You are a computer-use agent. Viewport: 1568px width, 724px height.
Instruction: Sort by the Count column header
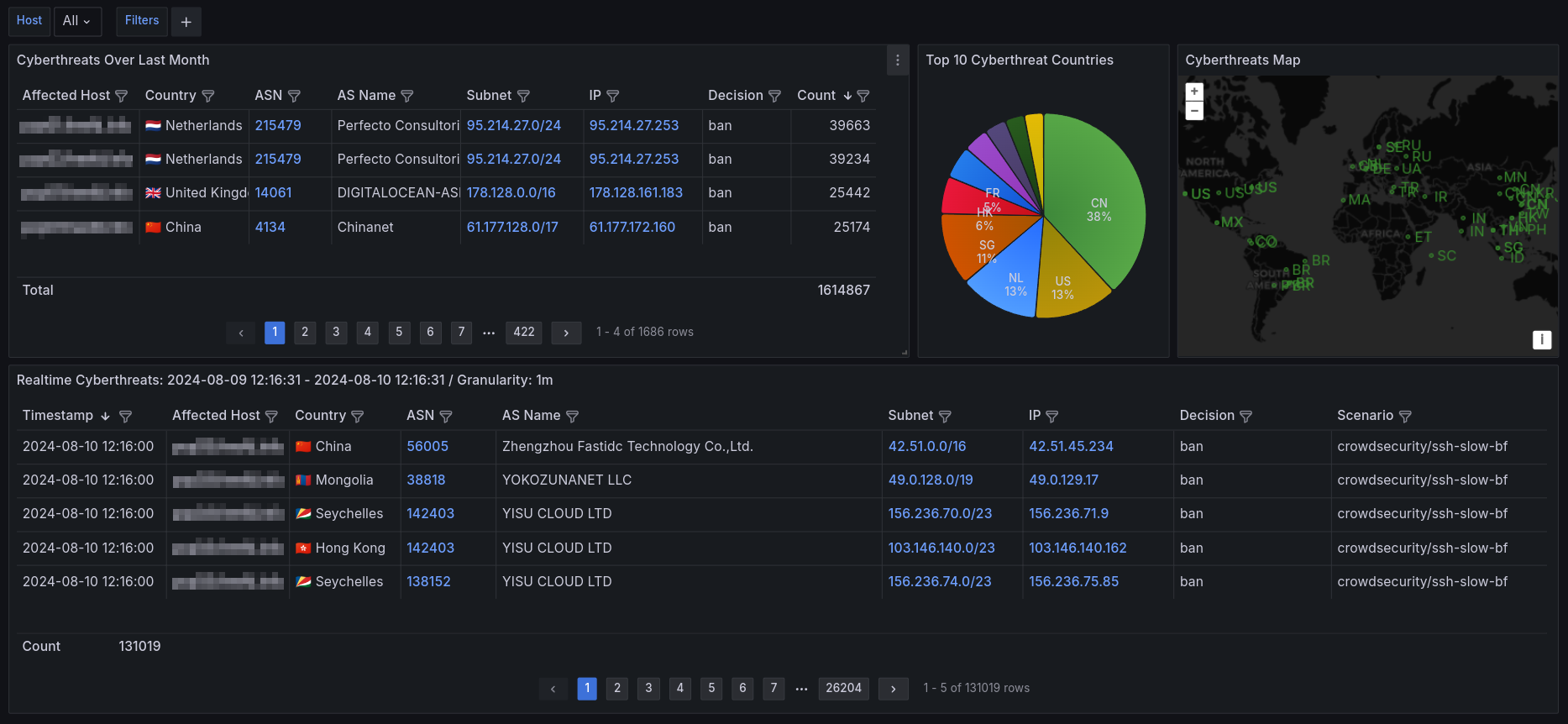816,96
